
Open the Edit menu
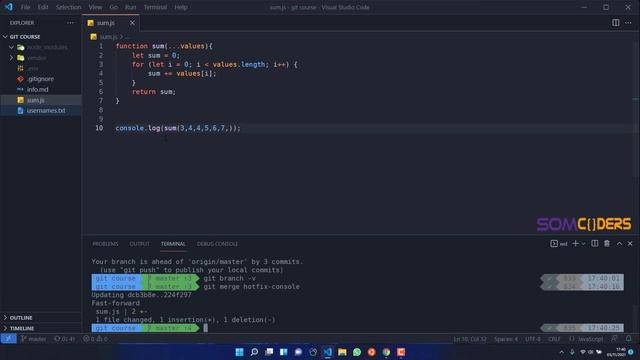(43, 7)
